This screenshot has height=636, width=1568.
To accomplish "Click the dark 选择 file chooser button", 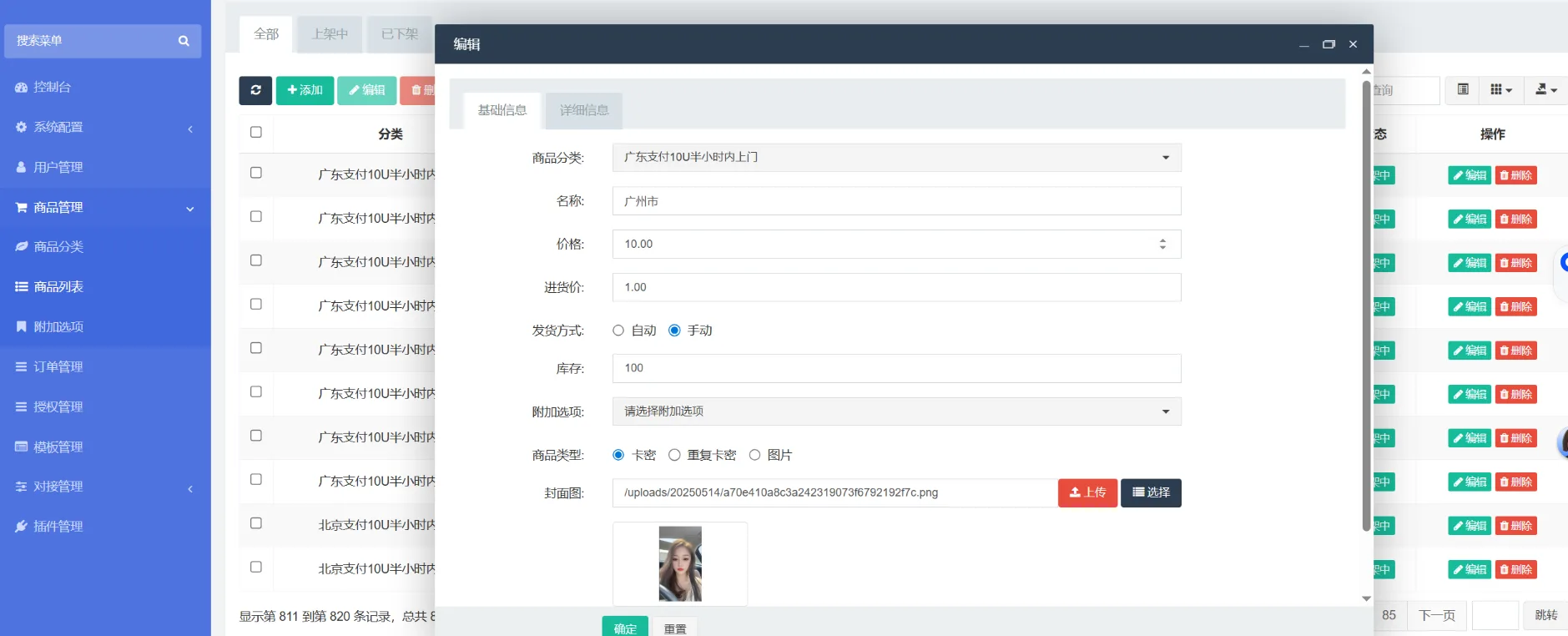I will coord(1151,492).
